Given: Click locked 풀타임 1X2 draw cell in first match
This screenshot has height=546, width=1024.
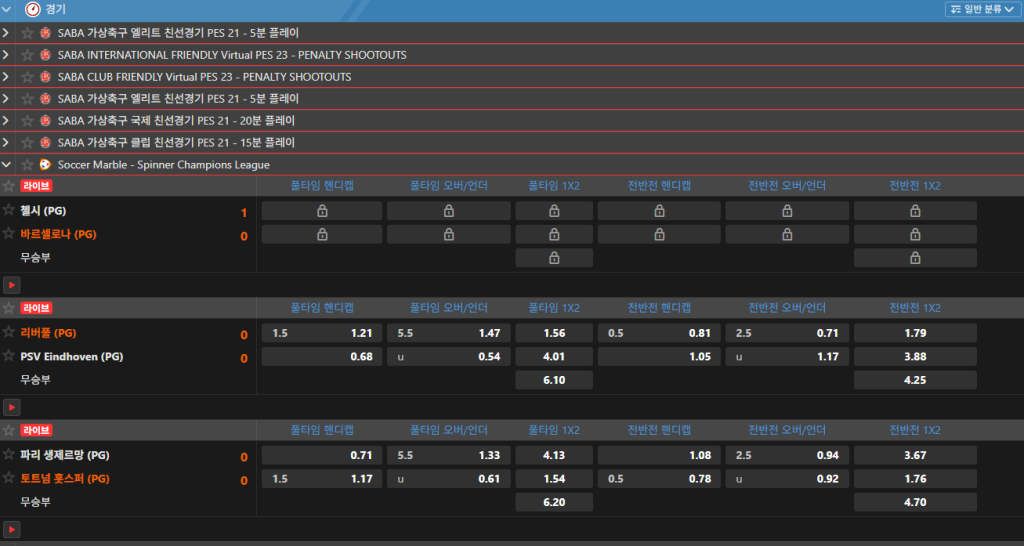Looking at the screenshot, I should 554,258.
